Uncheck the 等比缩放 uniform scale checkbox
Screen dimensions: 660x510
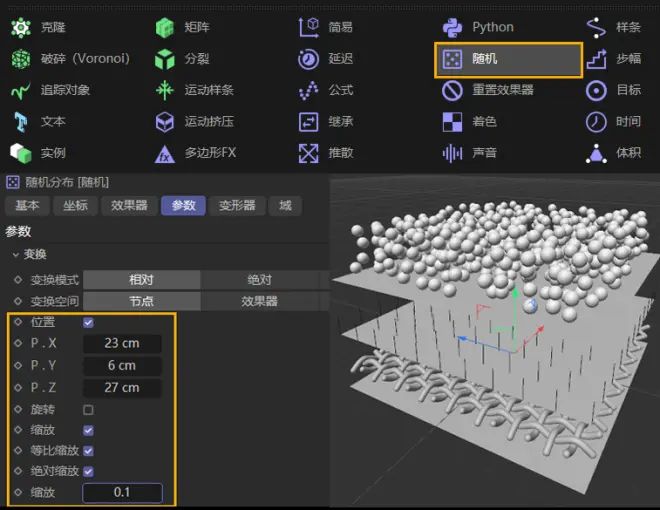[x=88, y=451]
